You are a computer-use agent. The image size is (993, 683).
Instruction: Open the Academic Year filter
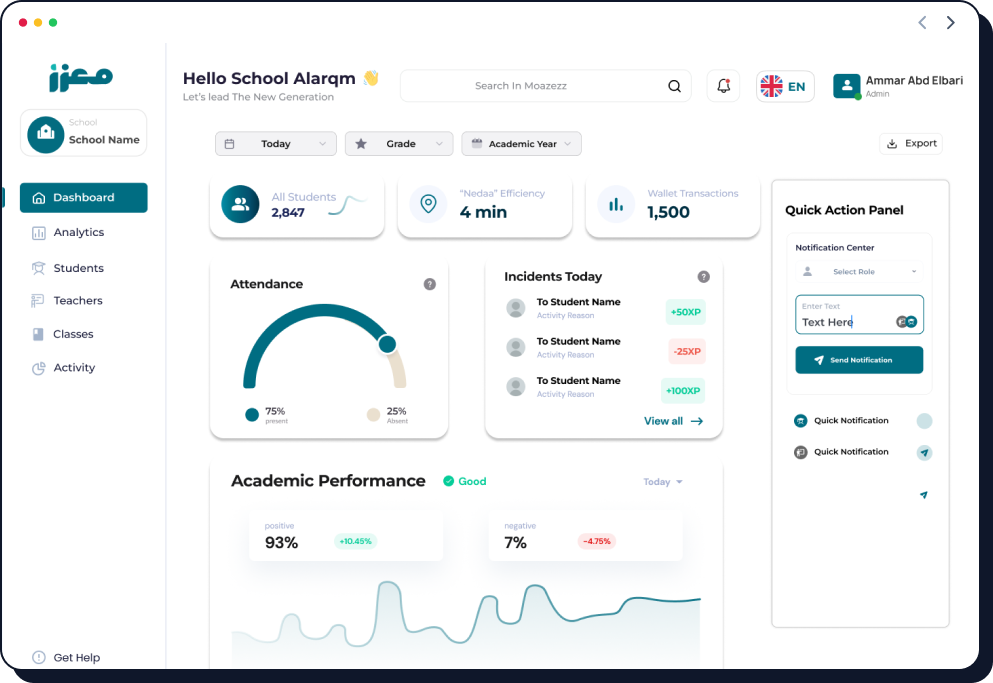click(x=521, y=144)
